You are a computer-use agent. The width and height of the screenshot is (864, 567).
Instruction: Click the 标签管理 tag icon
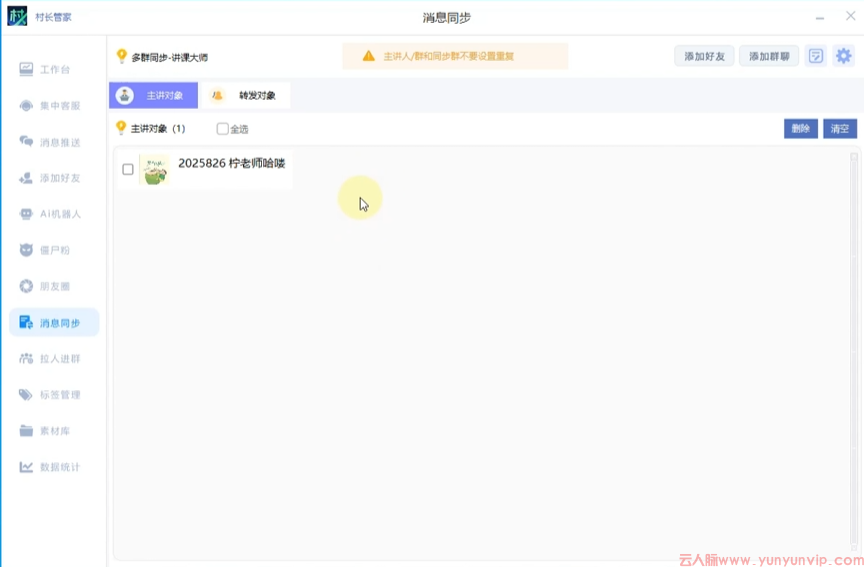coord(26,395)
